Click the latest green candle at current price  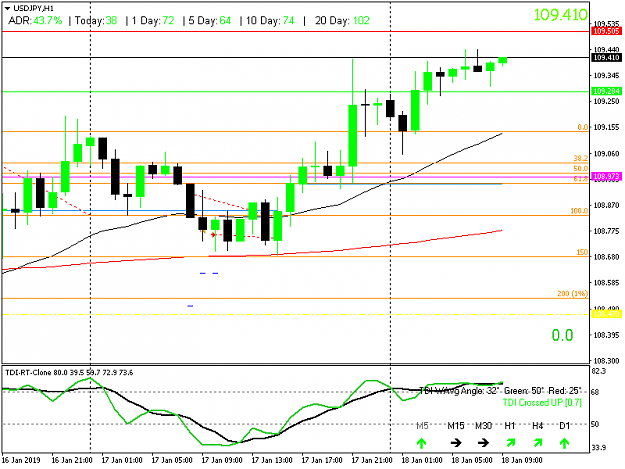pyautogui.click(x=503, y=61)
